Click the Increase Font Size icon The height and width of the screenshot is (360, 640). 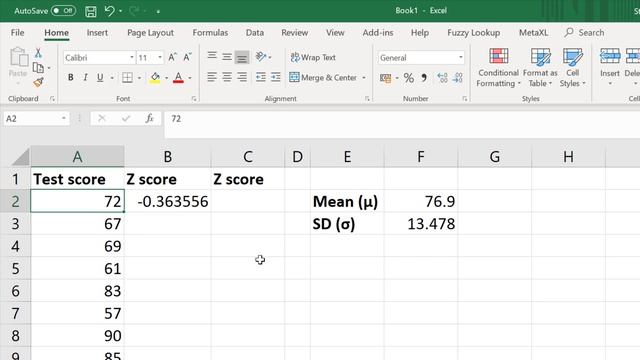[172, 58]
